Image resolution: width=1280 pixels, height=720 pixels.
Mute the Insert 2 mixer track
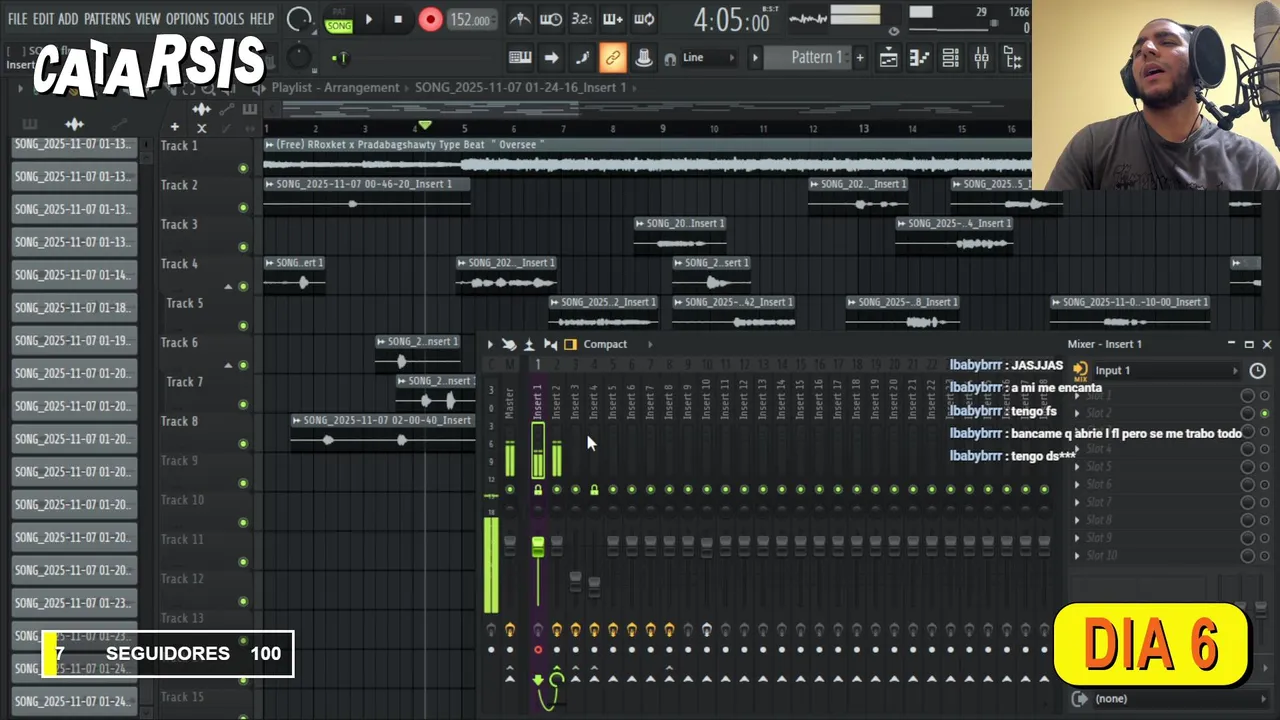(x=557, y=490)
